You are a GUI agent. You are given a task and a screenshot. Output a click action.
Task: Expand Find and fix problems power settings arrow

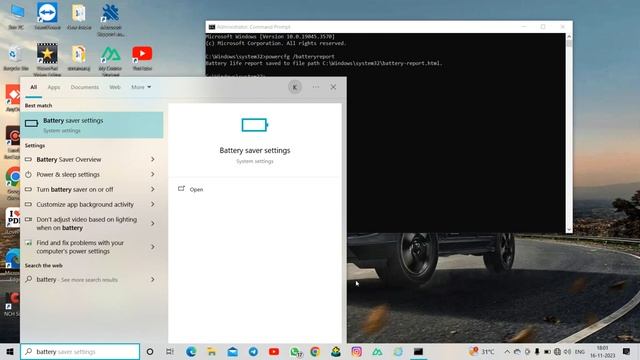tap(153, 247)
